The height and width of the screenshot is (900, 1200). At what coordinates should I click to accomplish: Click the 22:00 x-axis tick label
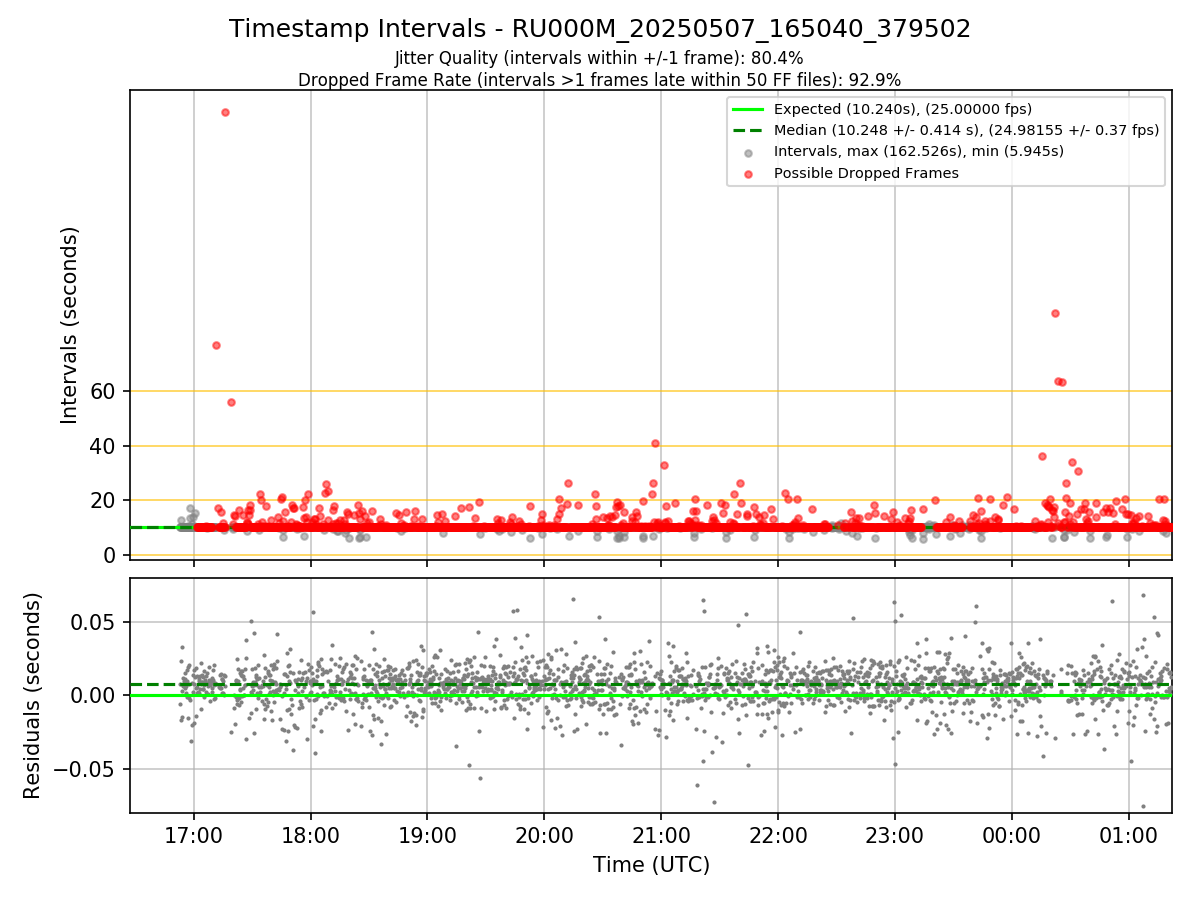pos(778,835)
